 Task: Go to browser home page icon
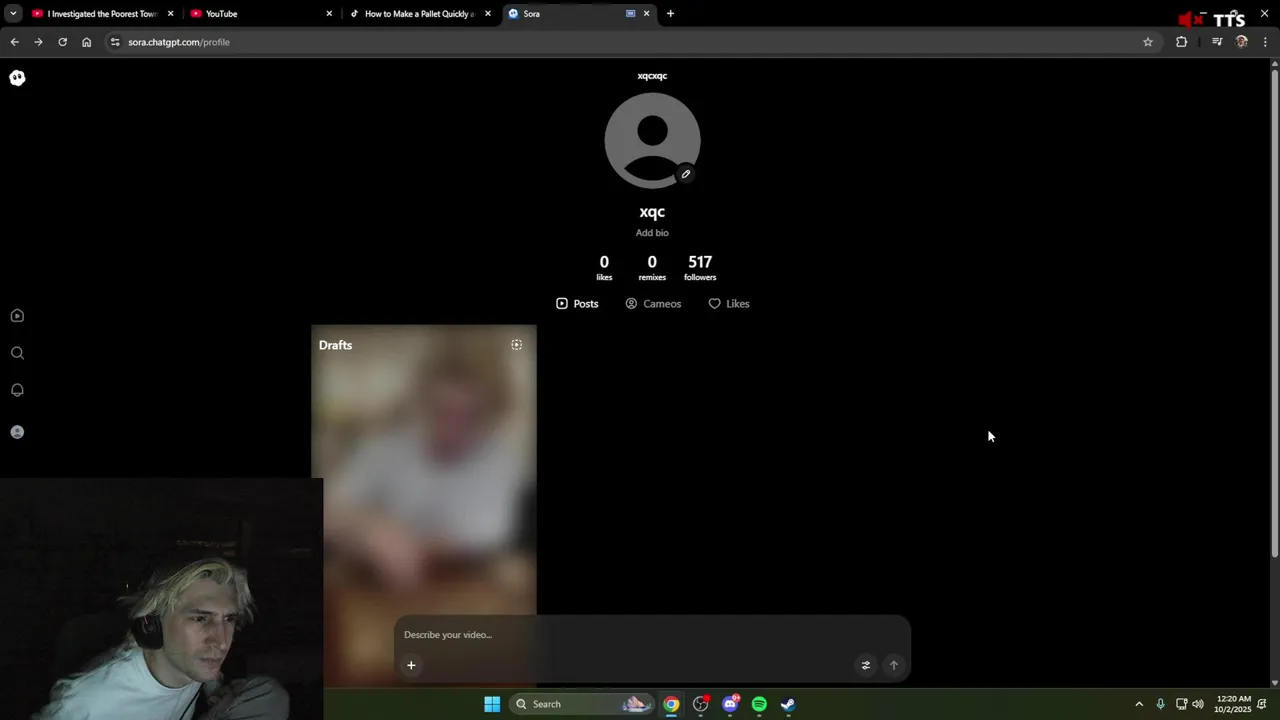pyautogui.click(x=87, y=42)
